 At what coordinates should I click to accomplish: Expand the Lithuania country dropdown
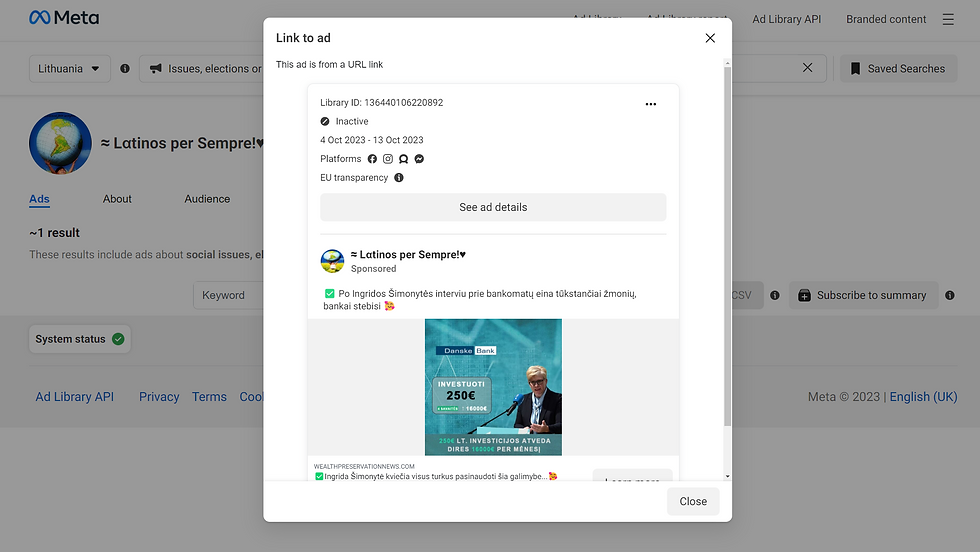pos(69,69)
